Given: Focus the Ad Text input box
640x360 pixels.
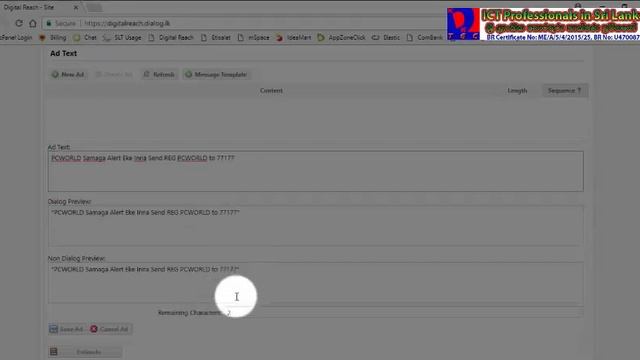Looking at the screenshot, I should pyautogui.click(x=316, y=171).
